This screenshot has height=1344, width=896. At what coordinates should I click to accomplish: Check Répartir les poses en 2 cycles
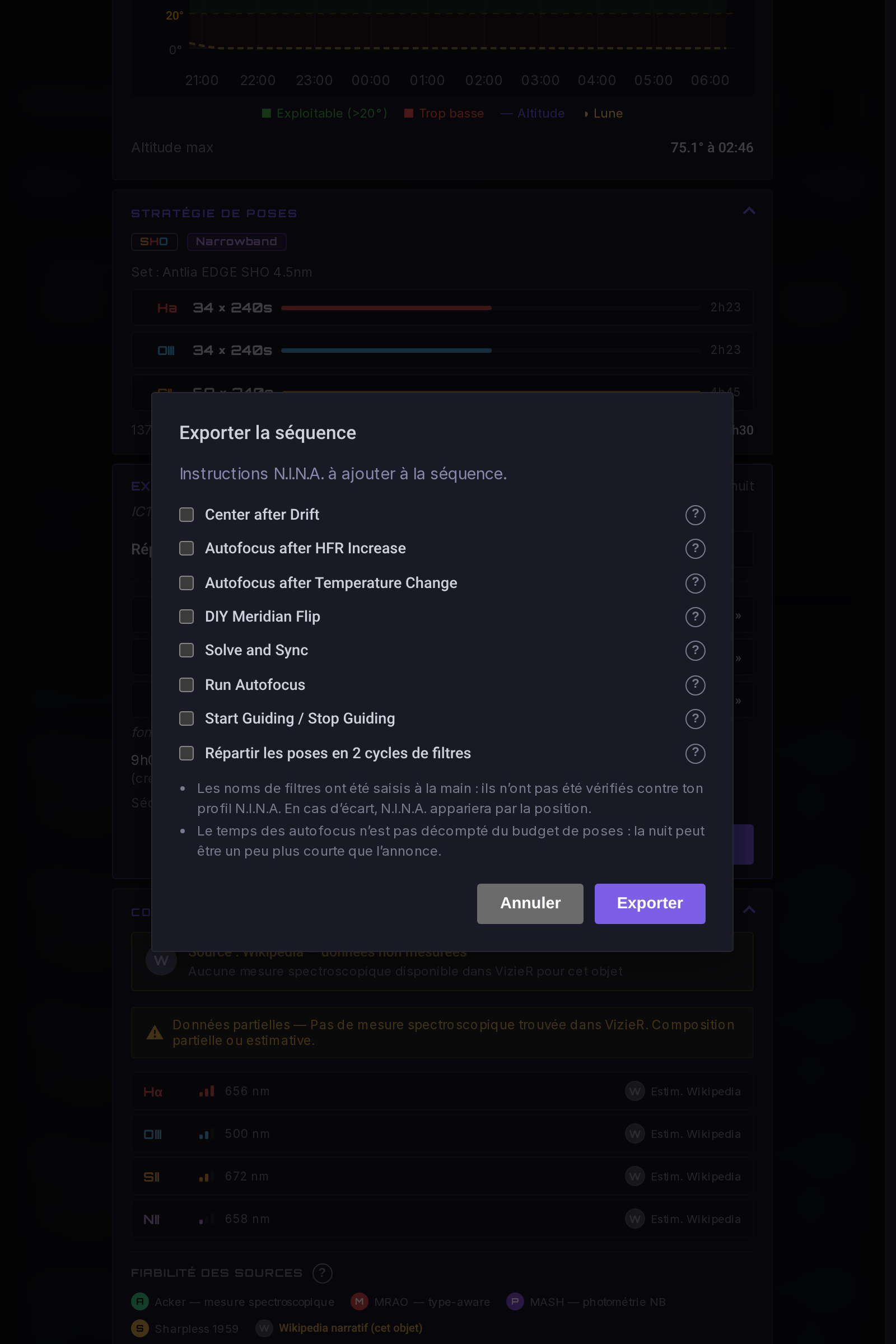click(186, 753)
